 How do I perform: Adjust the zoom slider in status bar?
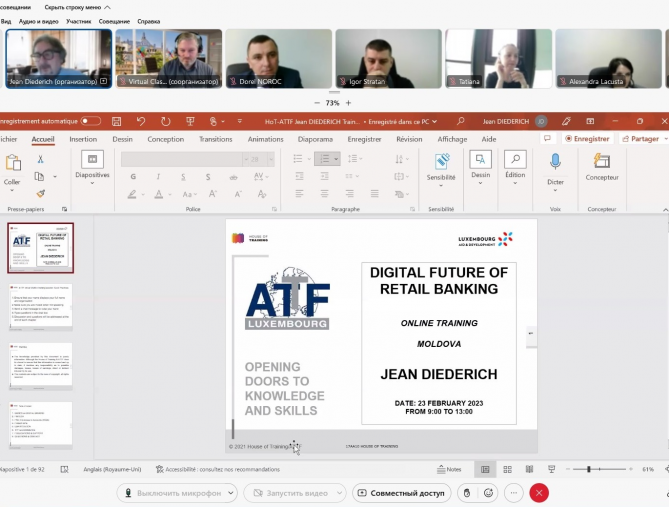[588, 469]
